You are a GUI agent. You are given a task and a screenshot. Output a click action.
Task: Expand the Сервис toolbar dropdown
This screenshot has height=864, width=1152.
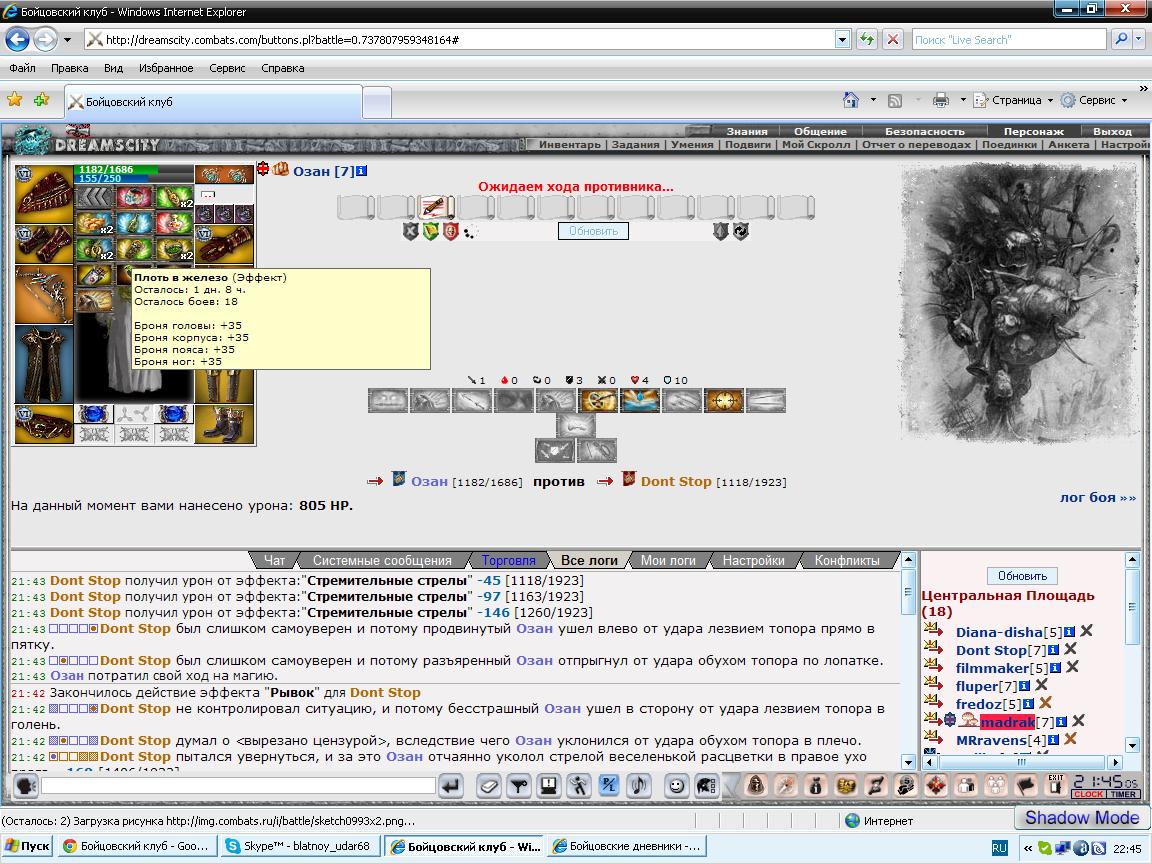click(1124, 101)
